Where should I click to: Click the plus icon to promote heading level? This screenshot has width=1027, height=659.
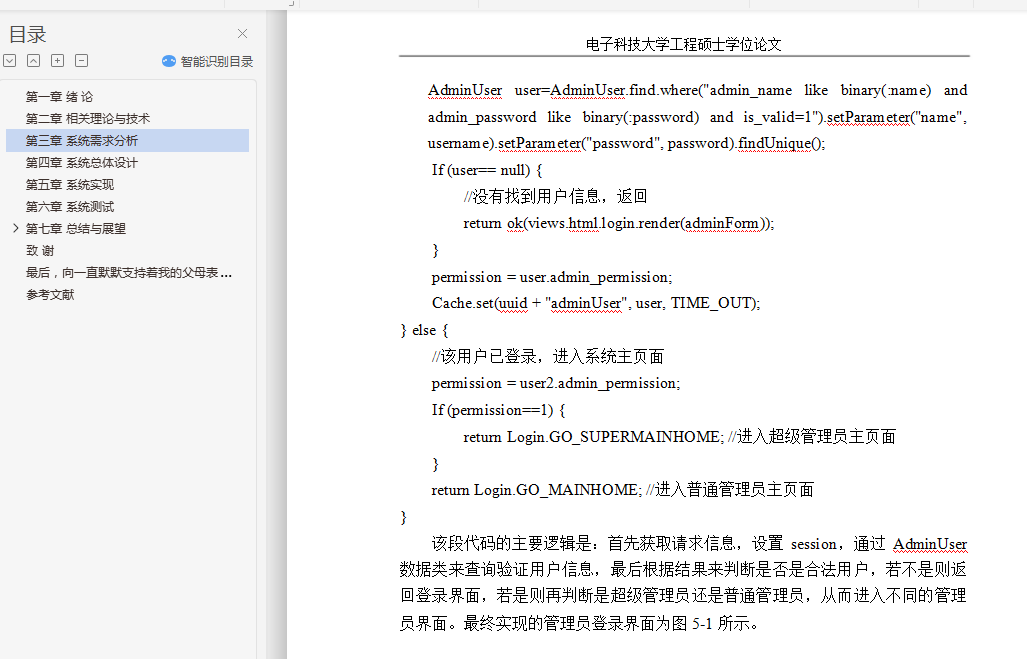click(x=58, y=61)
